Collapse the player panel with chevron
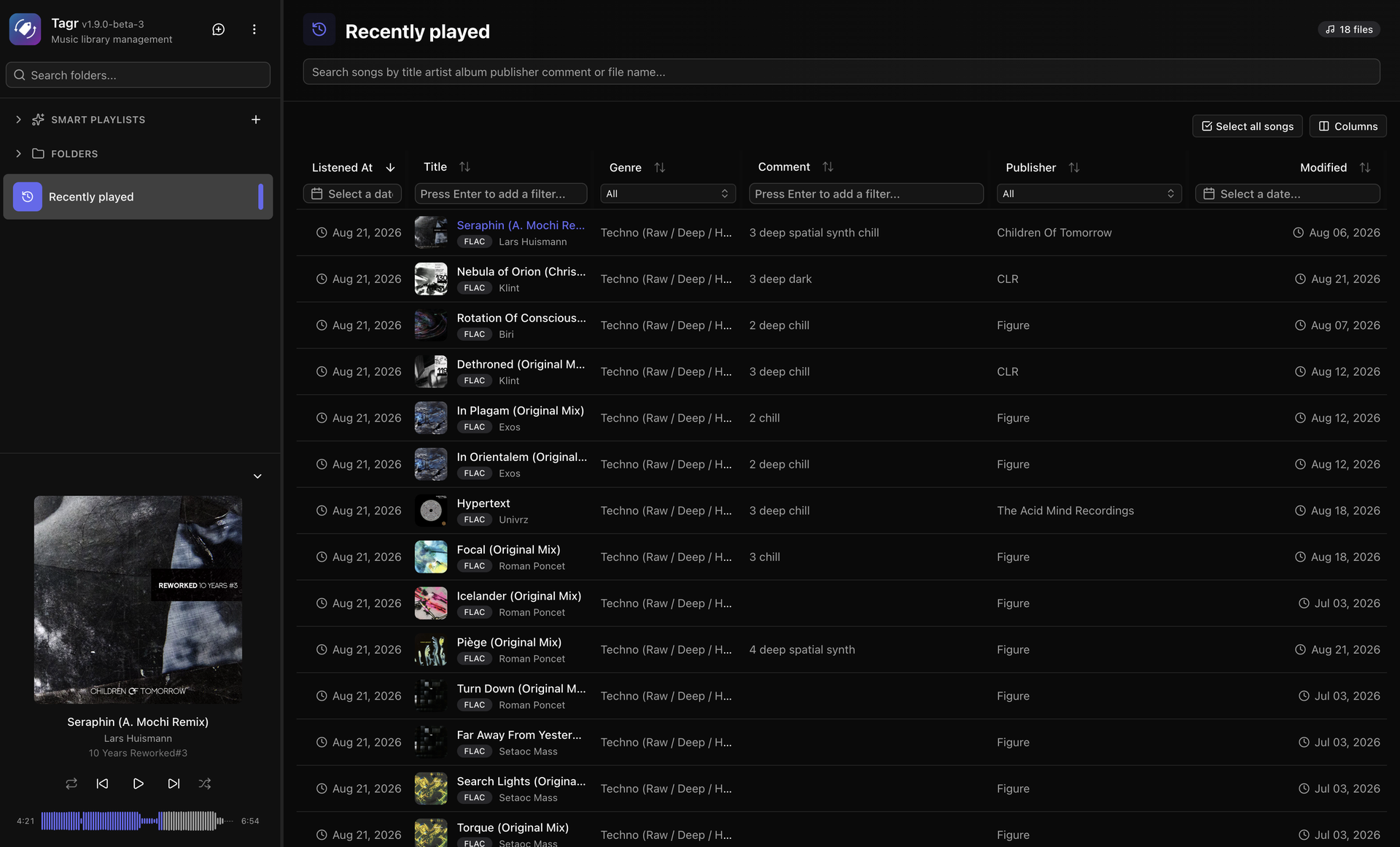This screenshot has height=847, width=1400. pos(257,476)
